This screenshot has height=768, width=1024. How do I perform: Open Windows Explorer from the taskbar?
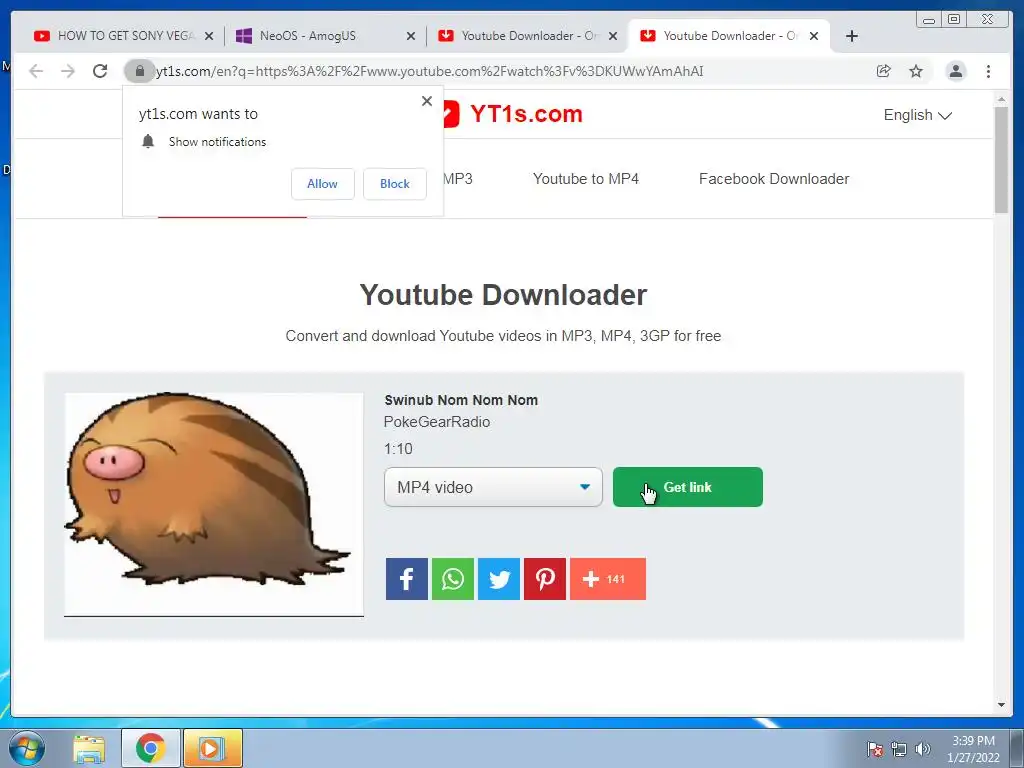pos(89,748)
